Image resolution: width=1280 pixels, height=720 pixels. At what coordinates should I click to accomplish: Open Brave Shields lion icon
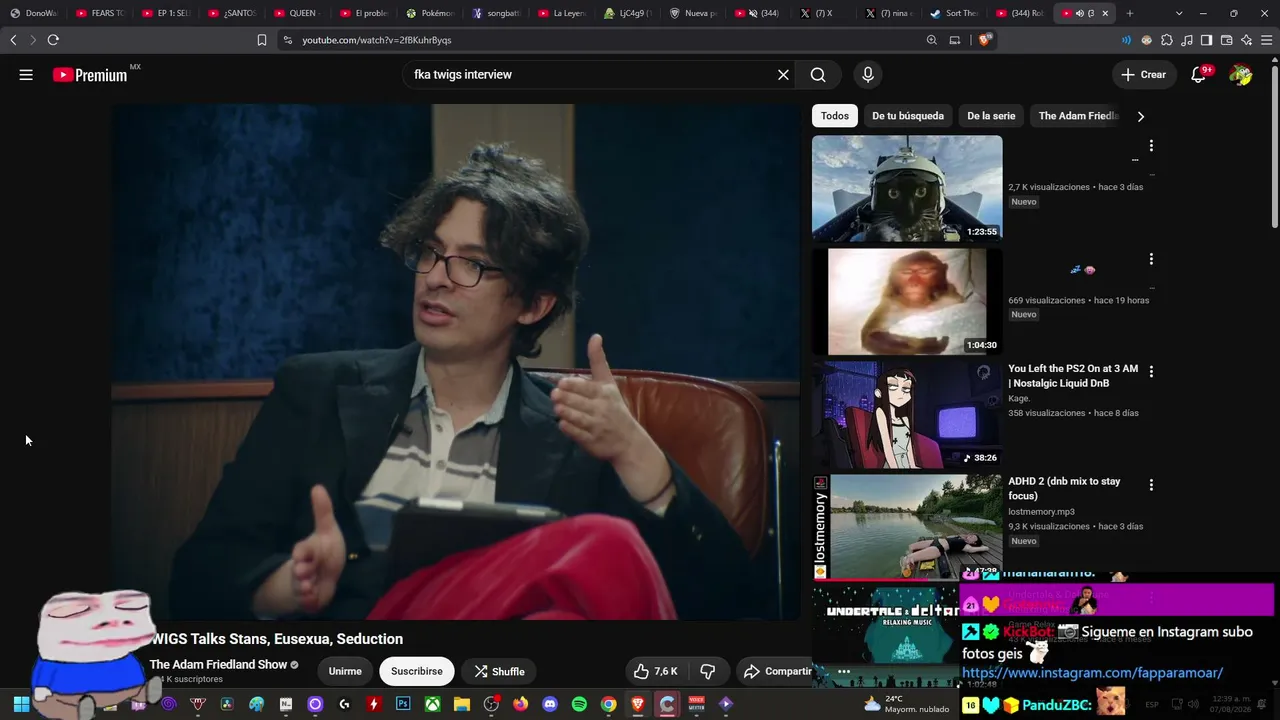tap(985, 40)
